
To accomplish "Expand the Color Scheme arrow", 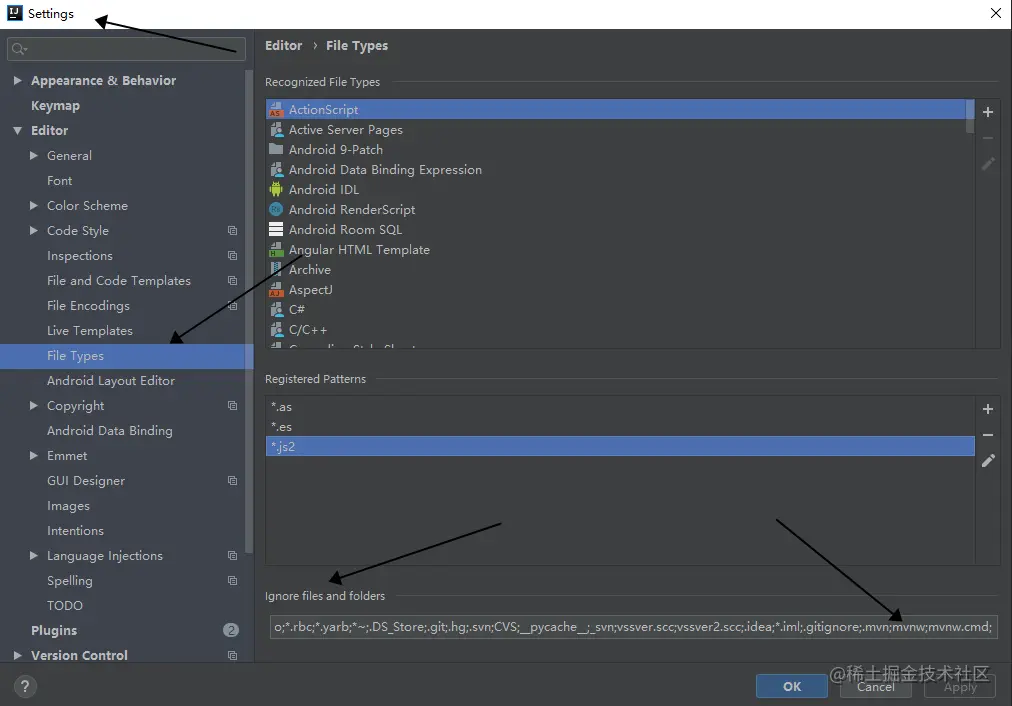I will click(34, 205).
